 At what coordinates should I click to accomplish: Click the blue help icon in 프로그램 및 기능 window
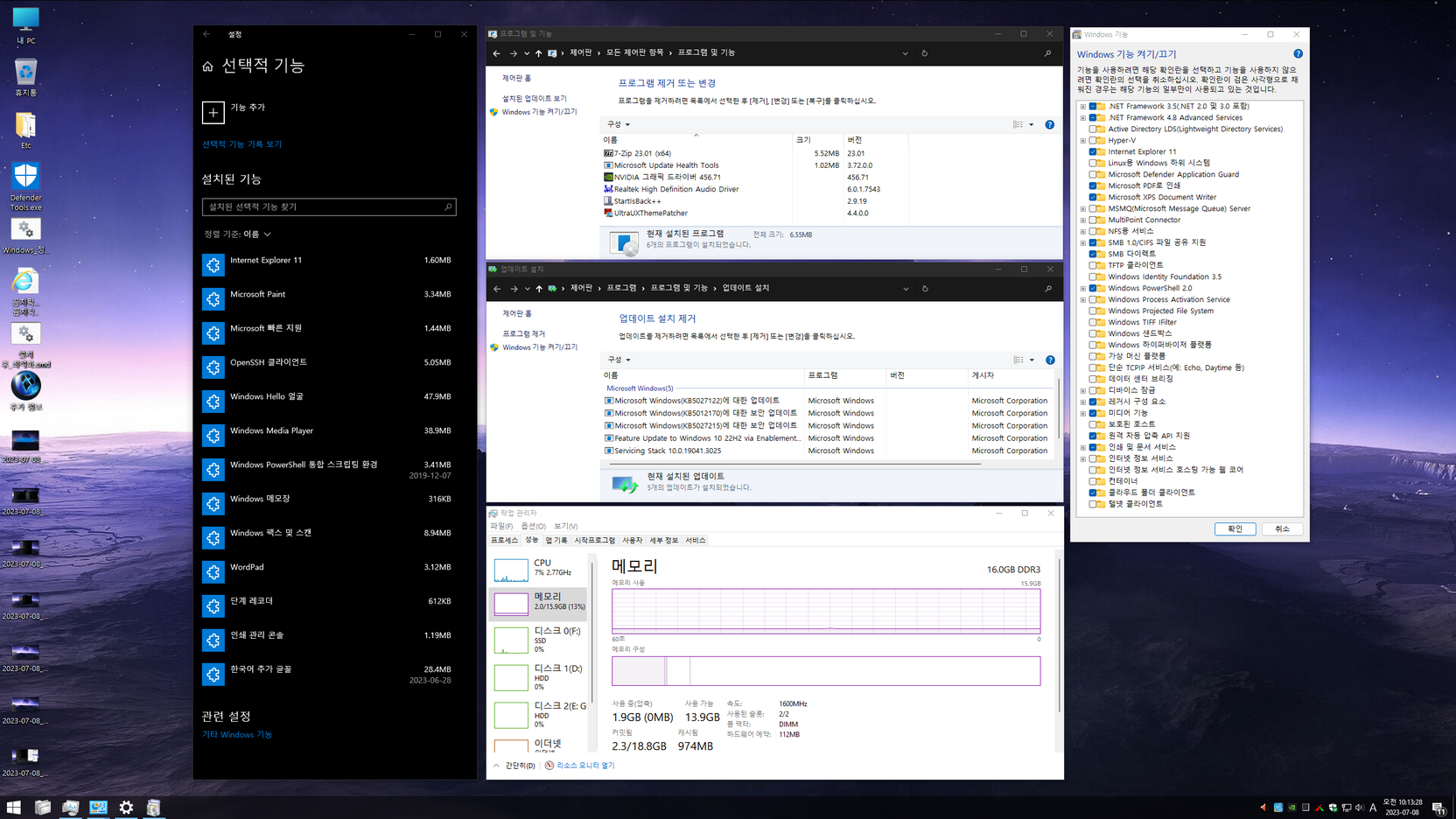pyautogui.click(x=1050, y=124)
